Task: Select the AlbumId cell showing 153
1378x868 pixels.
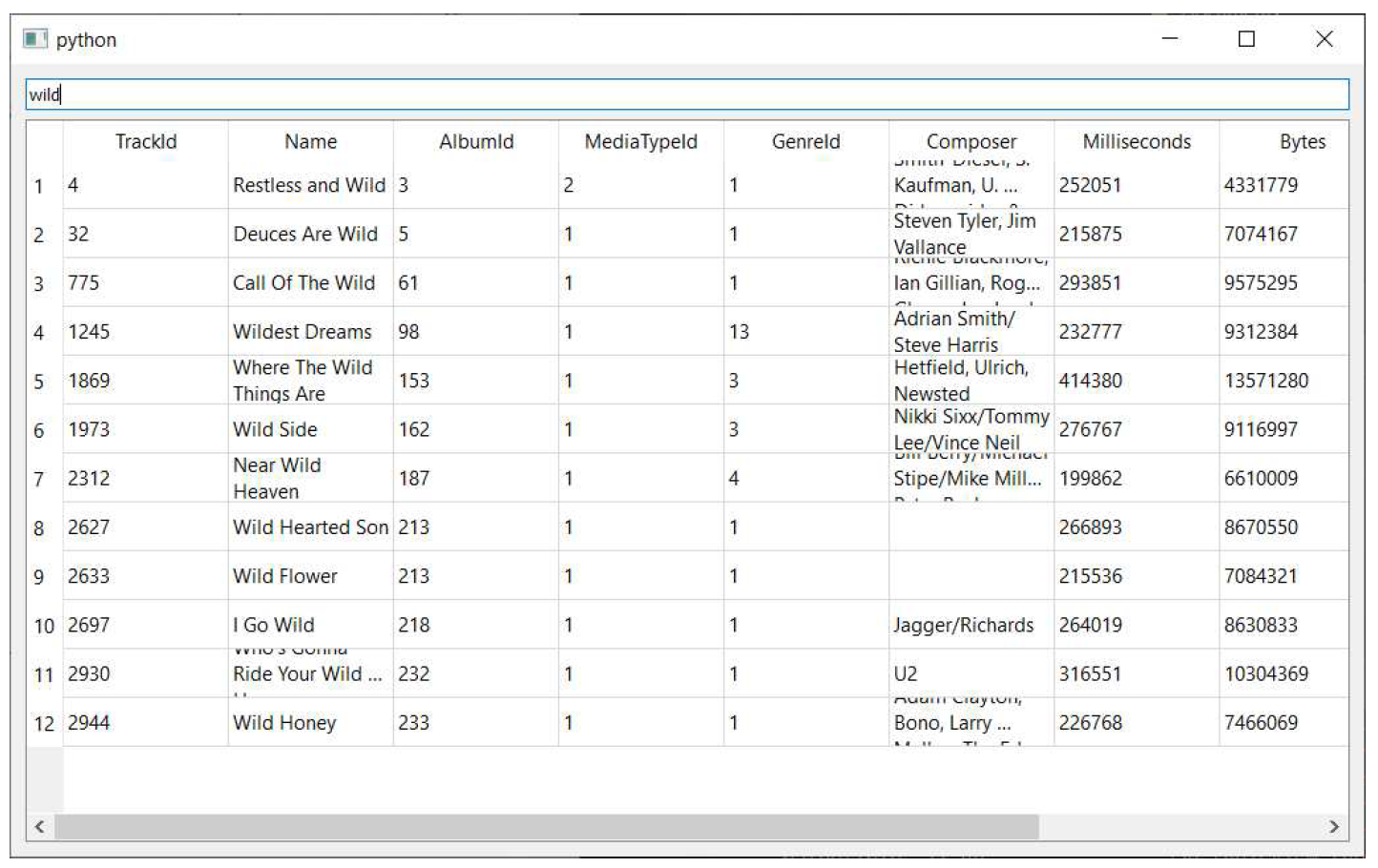Action: (476, 381)
